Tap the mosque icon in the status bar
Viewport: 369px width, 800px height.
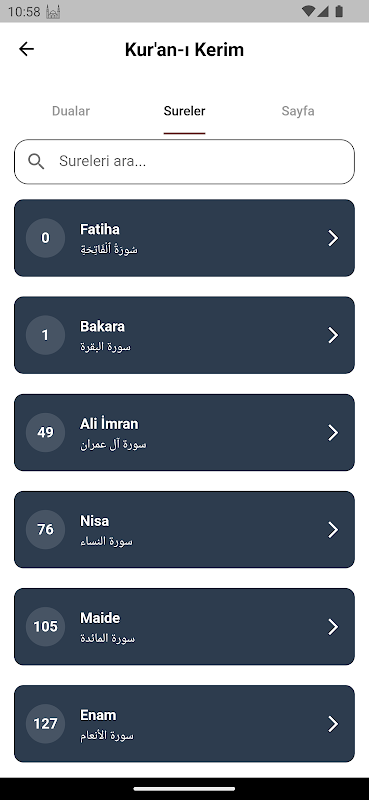pos(53,11)
